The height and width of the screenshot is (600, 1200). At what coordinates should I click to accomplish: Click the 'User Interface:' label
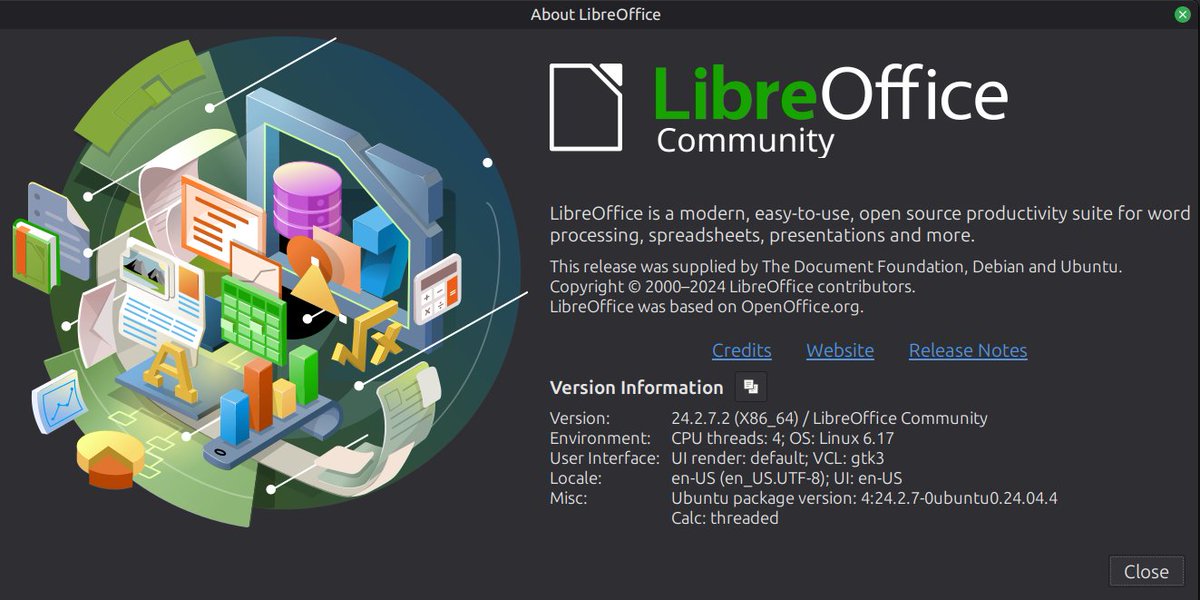click(x=605, y=458)
